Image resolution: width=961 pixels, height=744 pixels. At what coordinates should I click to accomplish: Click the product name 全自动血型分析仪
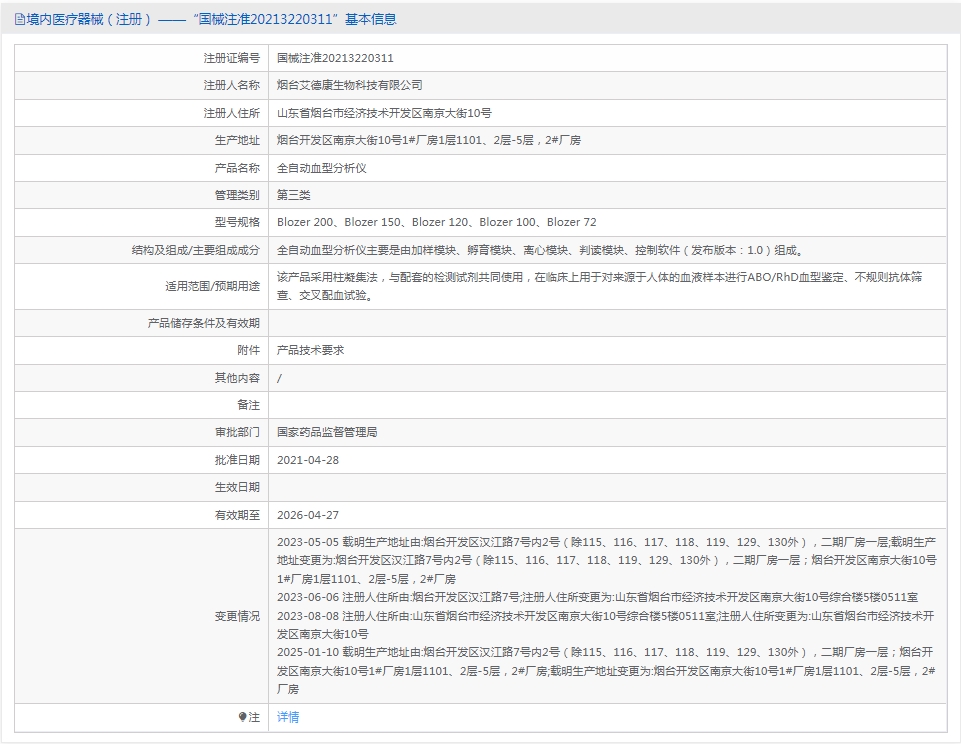(321, 168)
